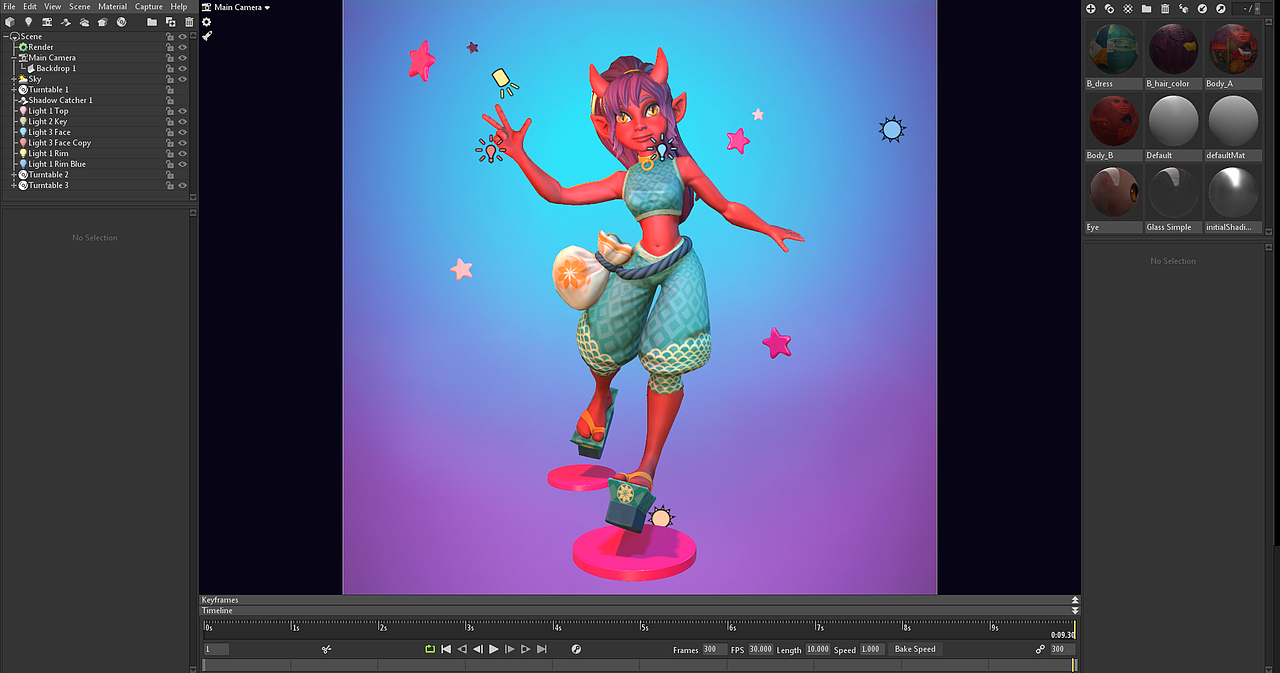Click the checkered material toolbar icon
The image size is (1280, 673).
tap(1128, 8)
